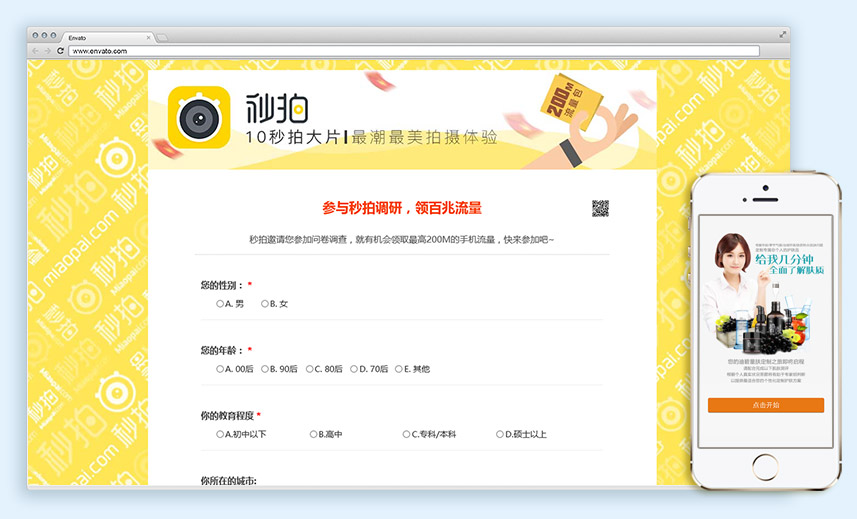Tap the phone home button

(x=765, y=468)
